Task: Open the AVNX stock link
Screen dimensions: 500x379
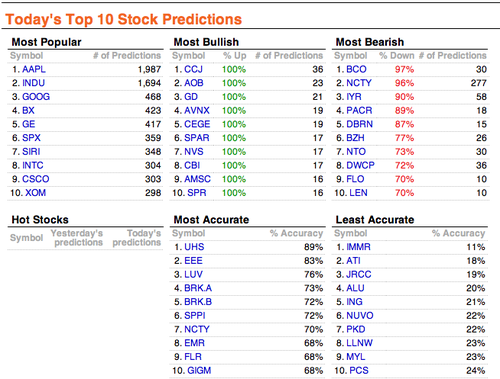Action: tap(197, 110)
